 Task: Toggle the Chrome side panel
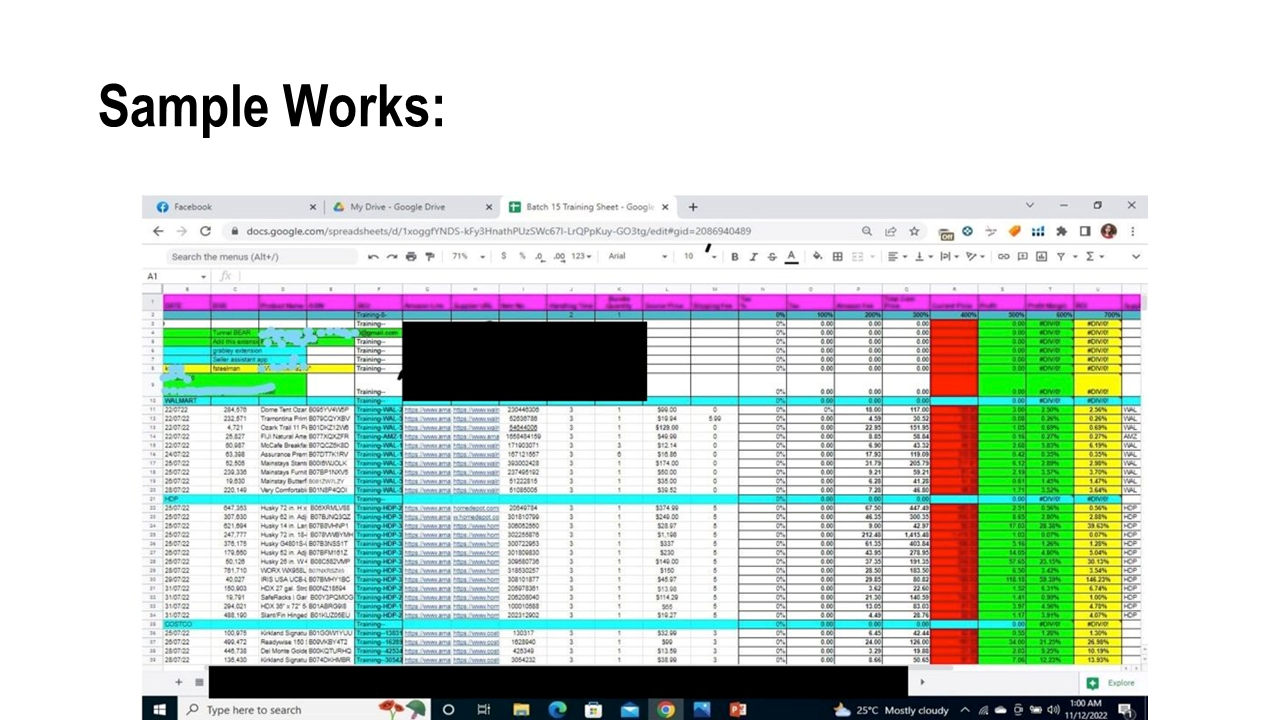(1085, 231)
